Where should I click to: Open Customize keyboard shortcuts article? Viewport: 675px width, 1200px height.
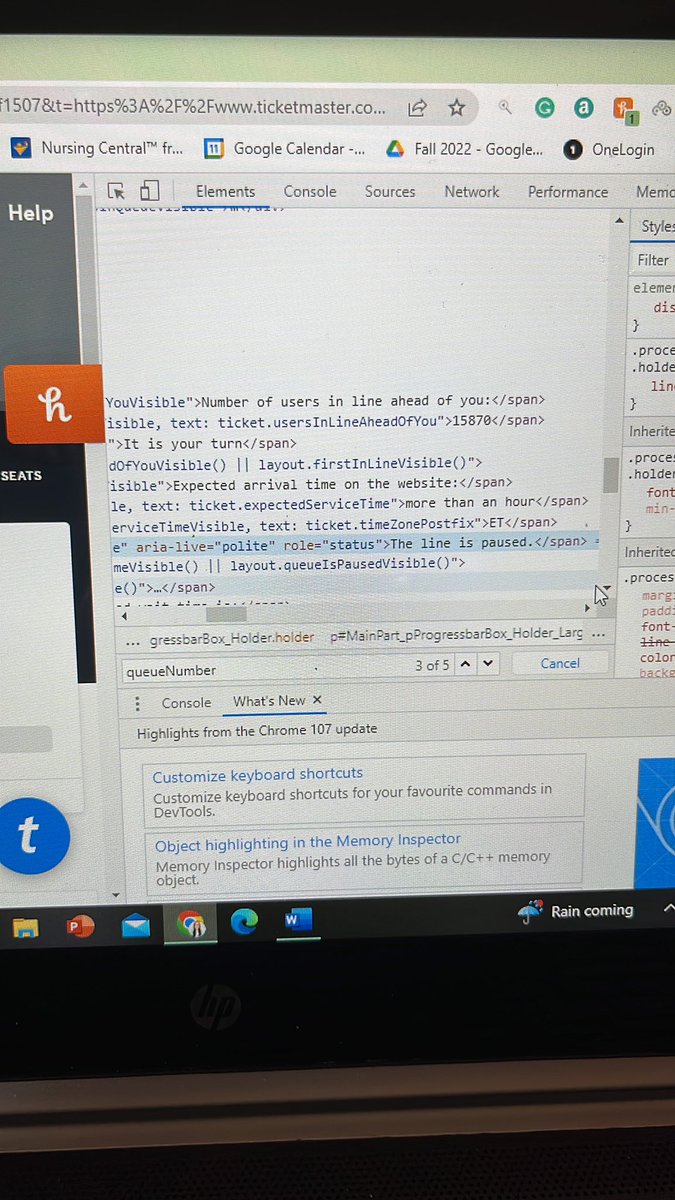(257, 773)
